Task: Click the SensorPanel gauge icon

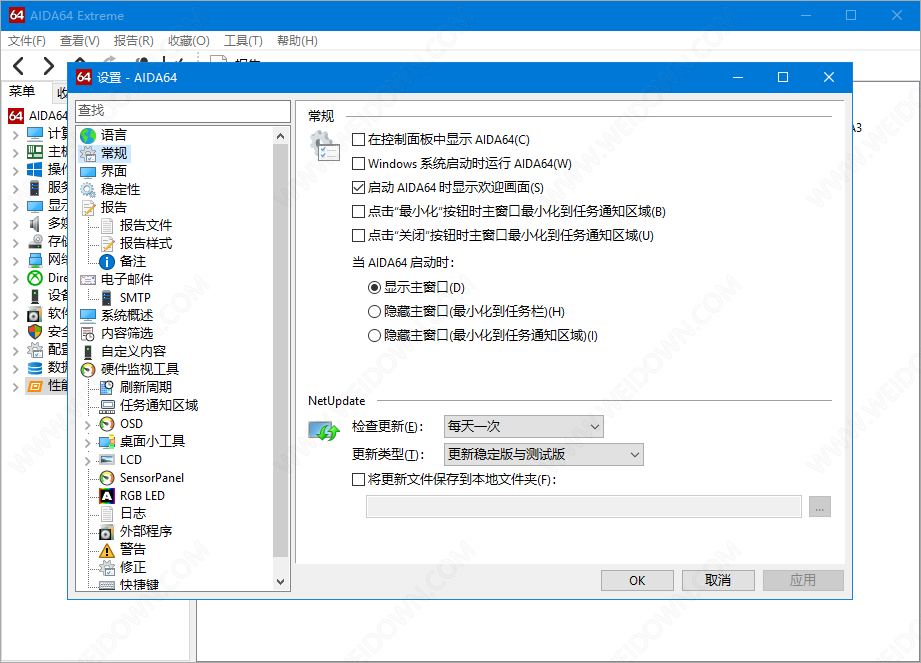Action: tap(107, 478)
